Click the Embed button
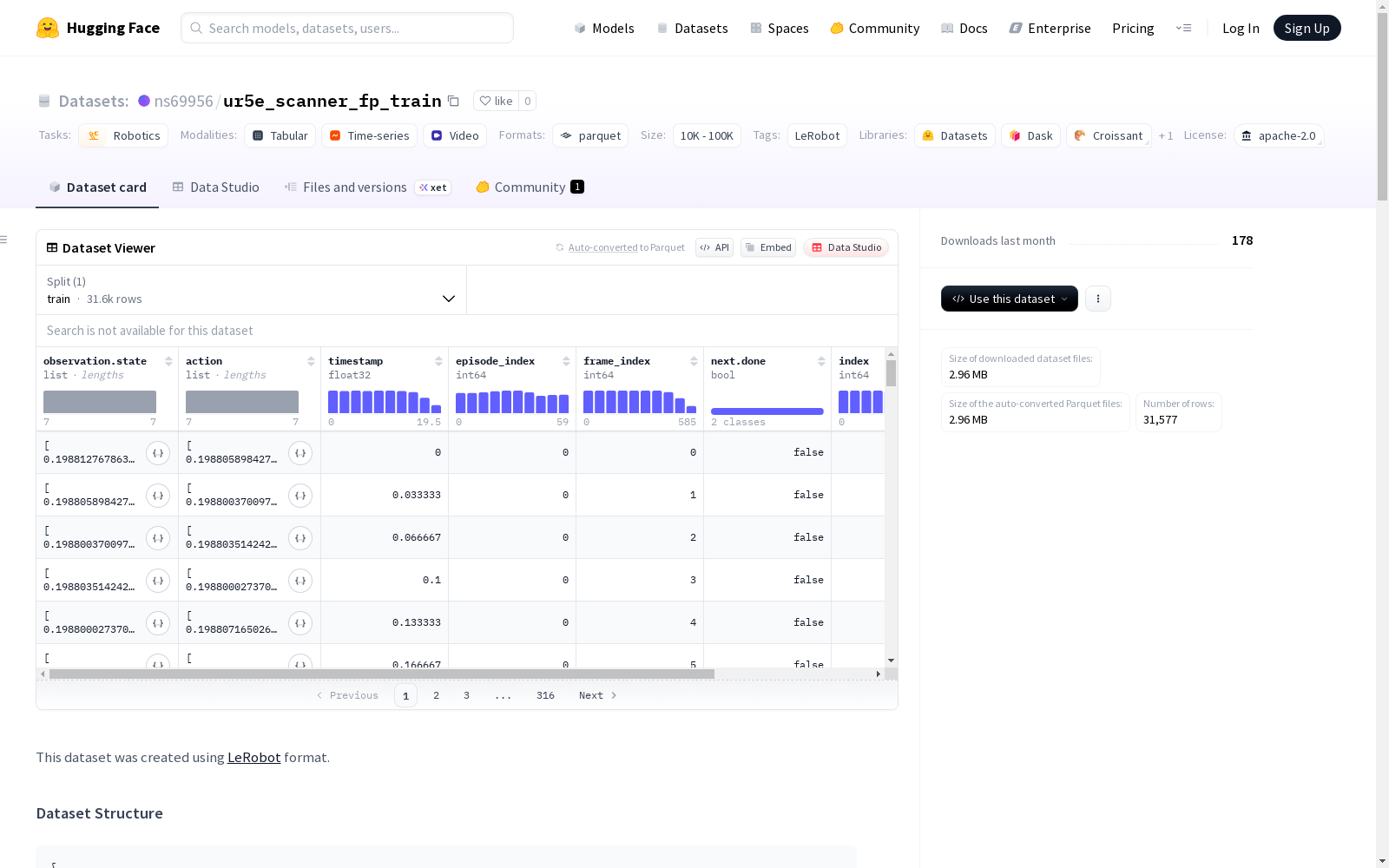 pyautogui.click(x=768, y=247)
